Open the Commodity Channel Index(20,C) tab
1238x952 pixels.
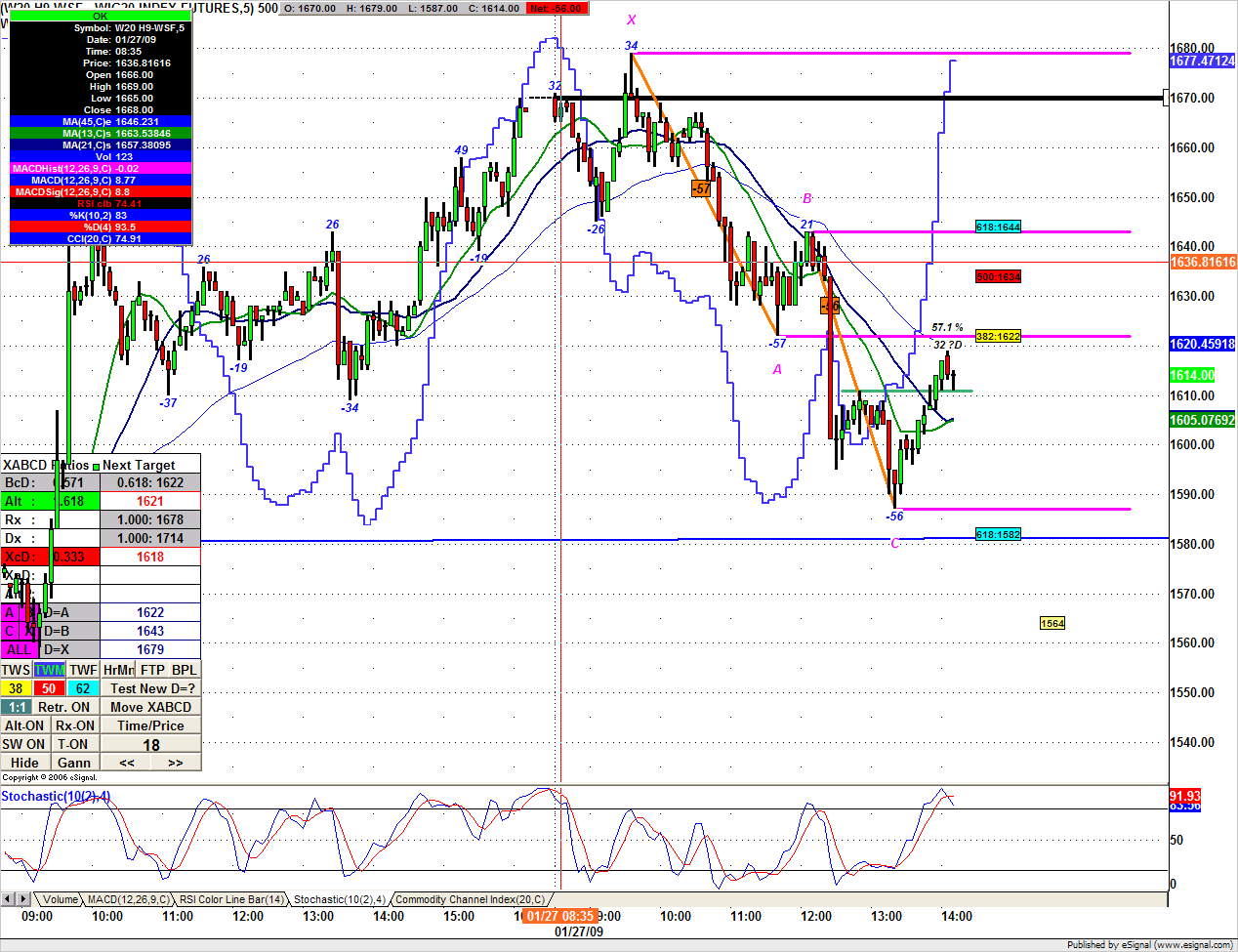click(470, 899)
